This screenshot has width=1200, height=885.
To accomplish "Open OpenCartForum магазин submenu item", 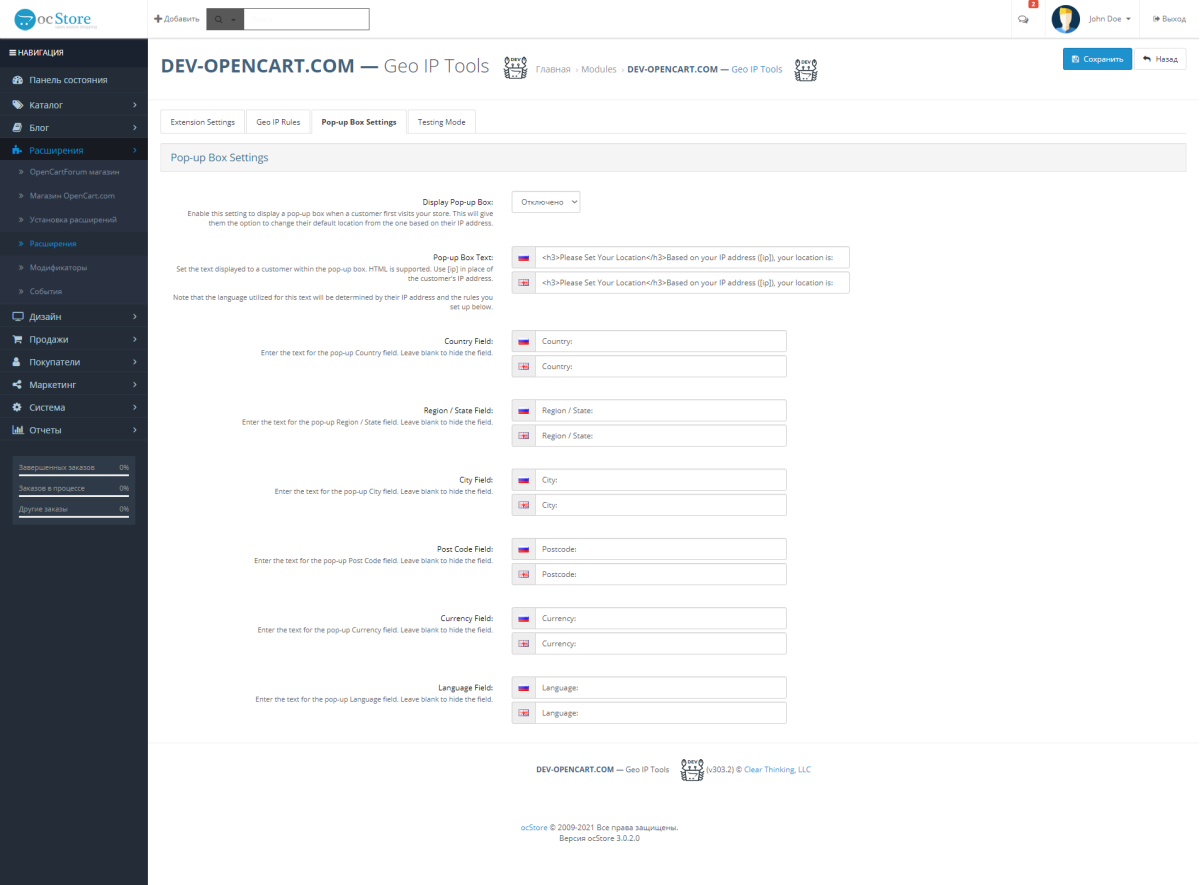I will pyautogui.click(x=74, y=172).
